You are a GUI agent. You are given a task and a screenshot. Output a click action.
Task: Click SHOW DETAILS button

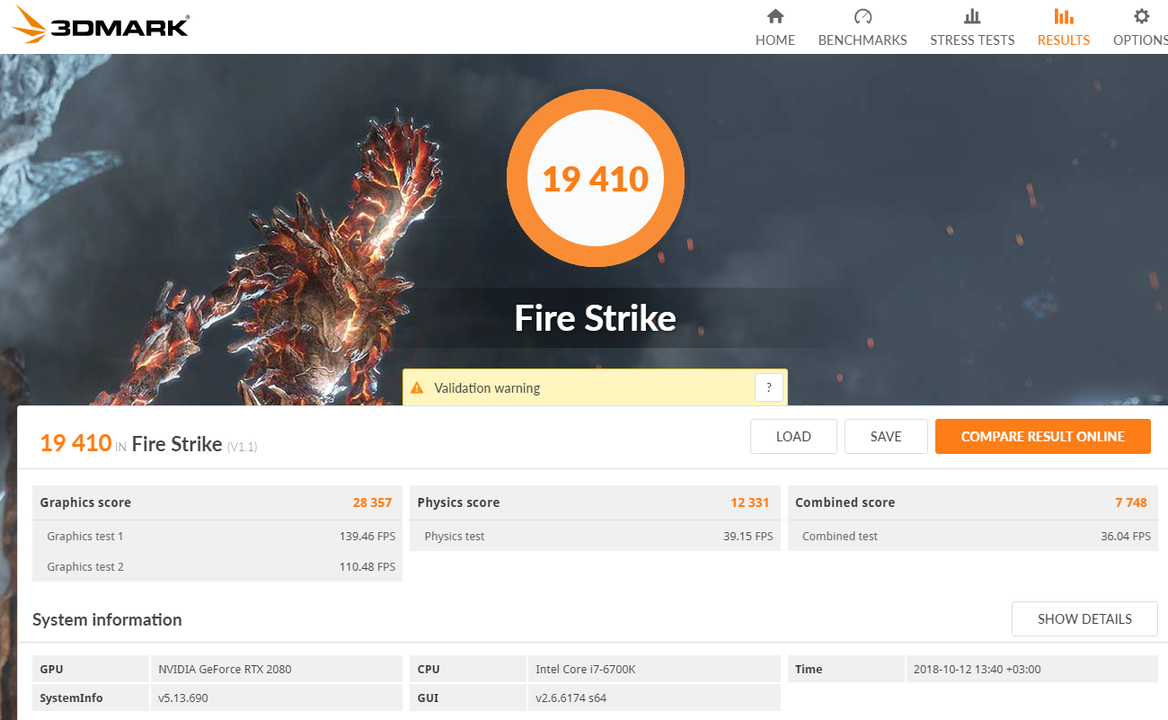click(x=1085, y=619)
